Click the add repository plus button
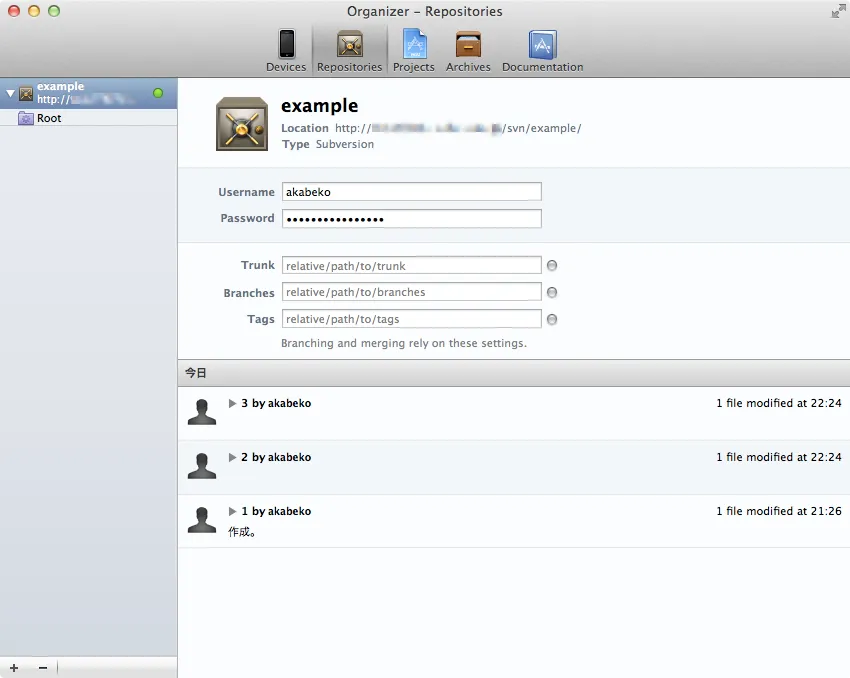 (14, 667)
